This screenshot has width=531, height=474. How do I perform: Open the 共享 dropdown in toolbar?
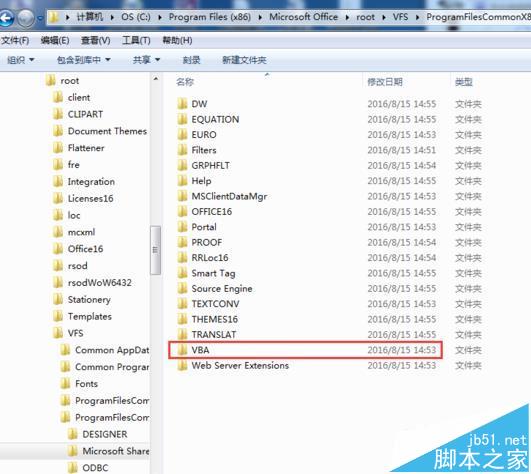(146, 60)
